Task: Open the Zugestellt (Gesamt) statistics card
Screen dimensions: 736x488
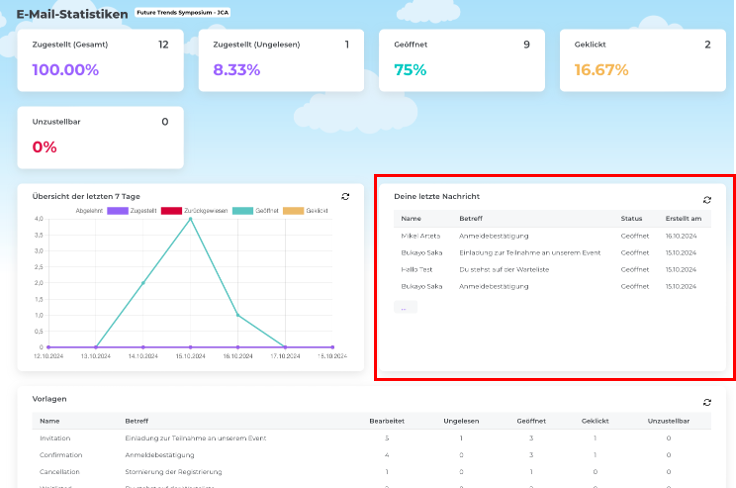Action: tap(100, 60)
